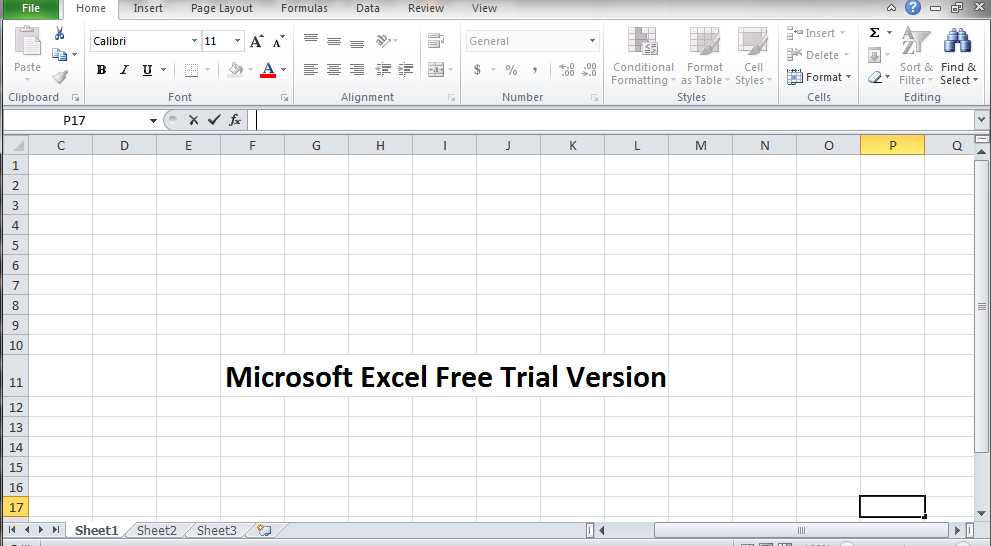This screenshot has width=991, height=546.
Task: Open the File tab
Action: coord(30,8)
